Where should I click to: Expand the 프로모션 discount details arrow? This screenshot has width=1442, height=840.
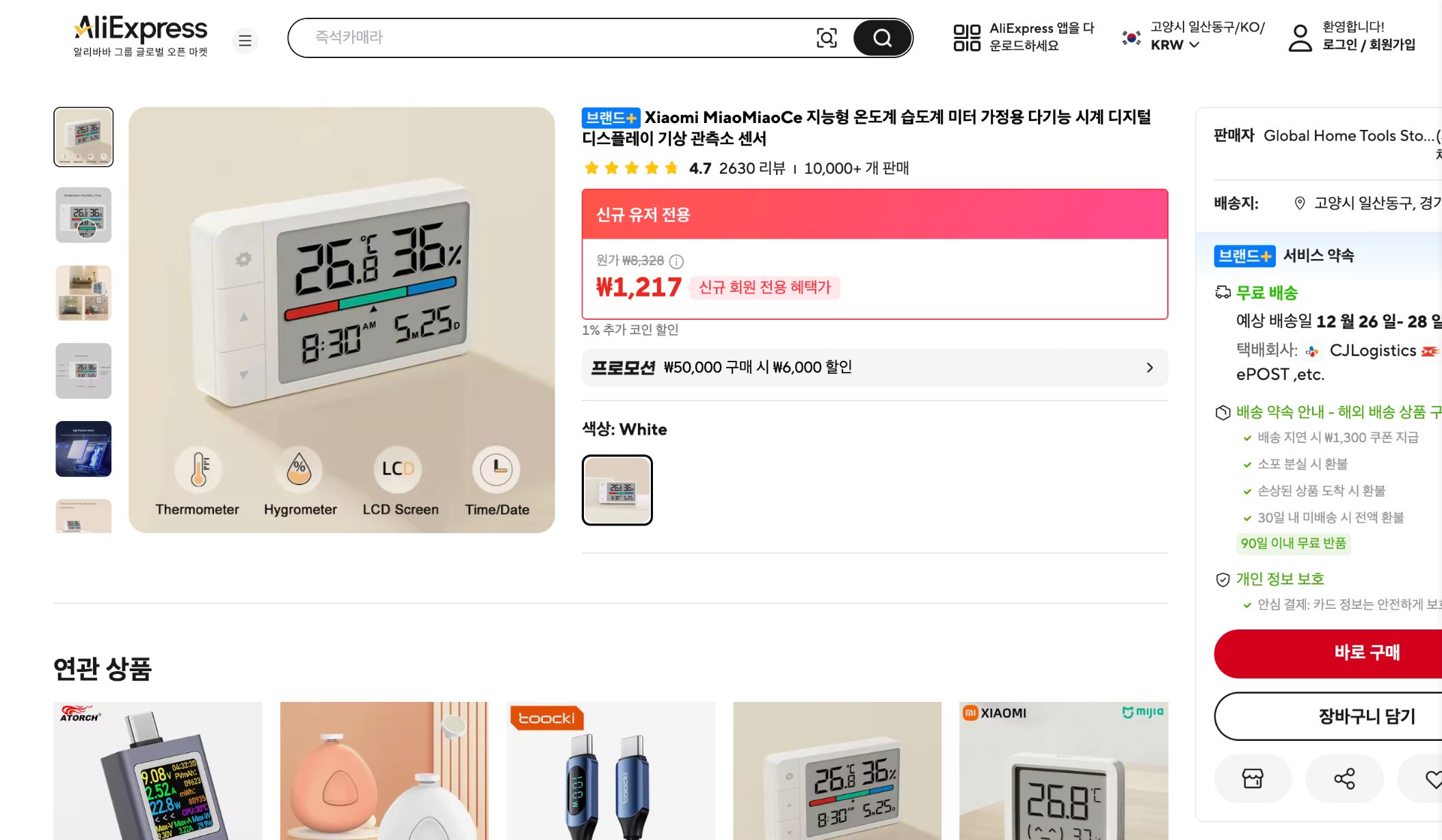(1149, 368)
